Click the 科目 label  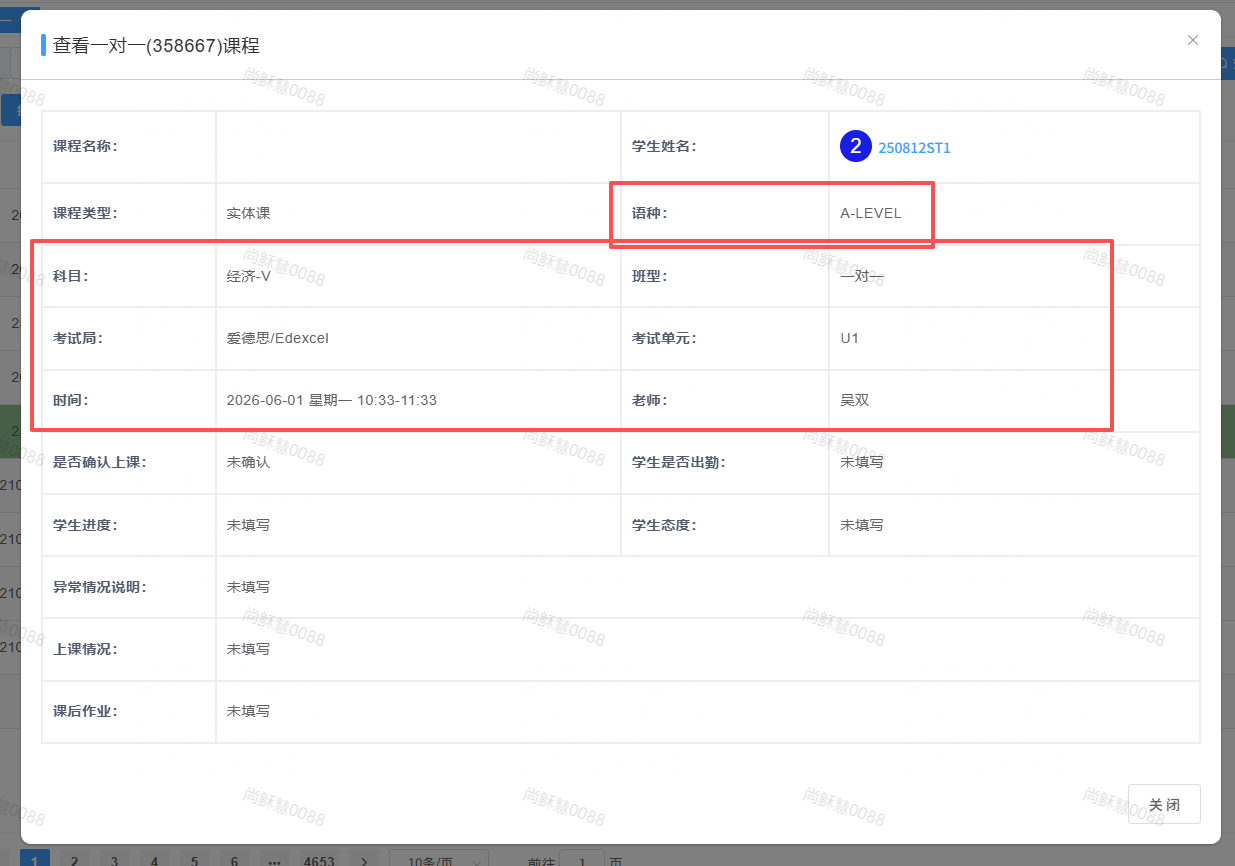pyautogui.click(x=71, y=276)
